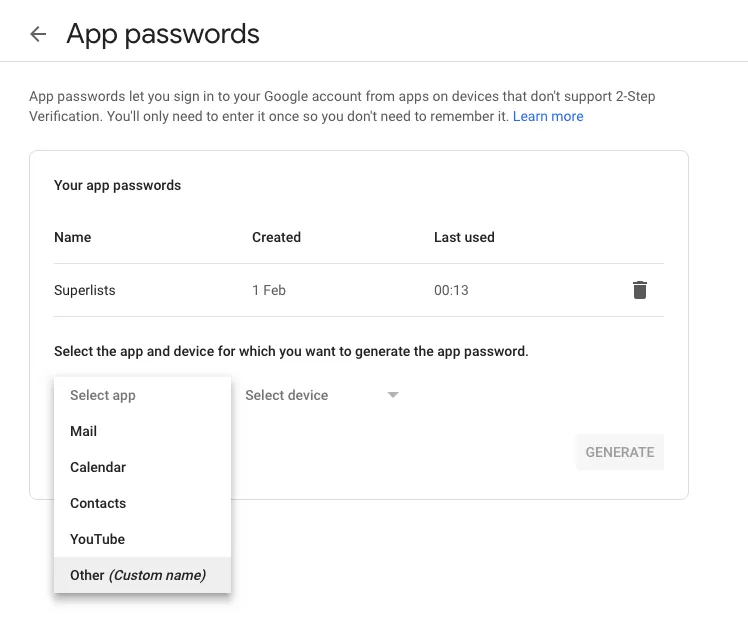Click the Select device text
Viewport: 748px width, 628px height.
tap(287, 395)
